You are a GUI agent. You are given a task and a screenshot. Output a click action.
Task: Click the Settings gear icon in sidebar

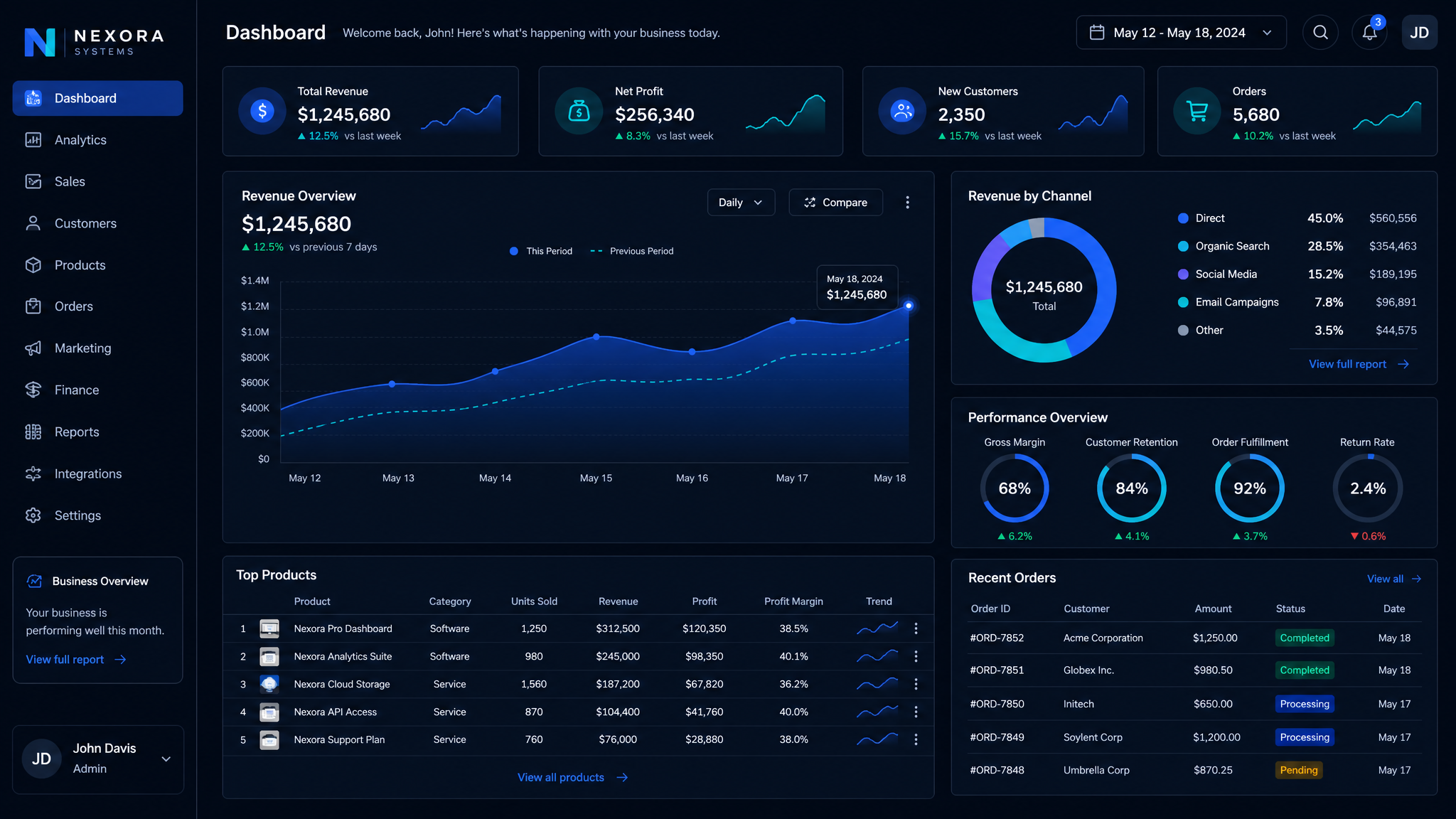33,515
